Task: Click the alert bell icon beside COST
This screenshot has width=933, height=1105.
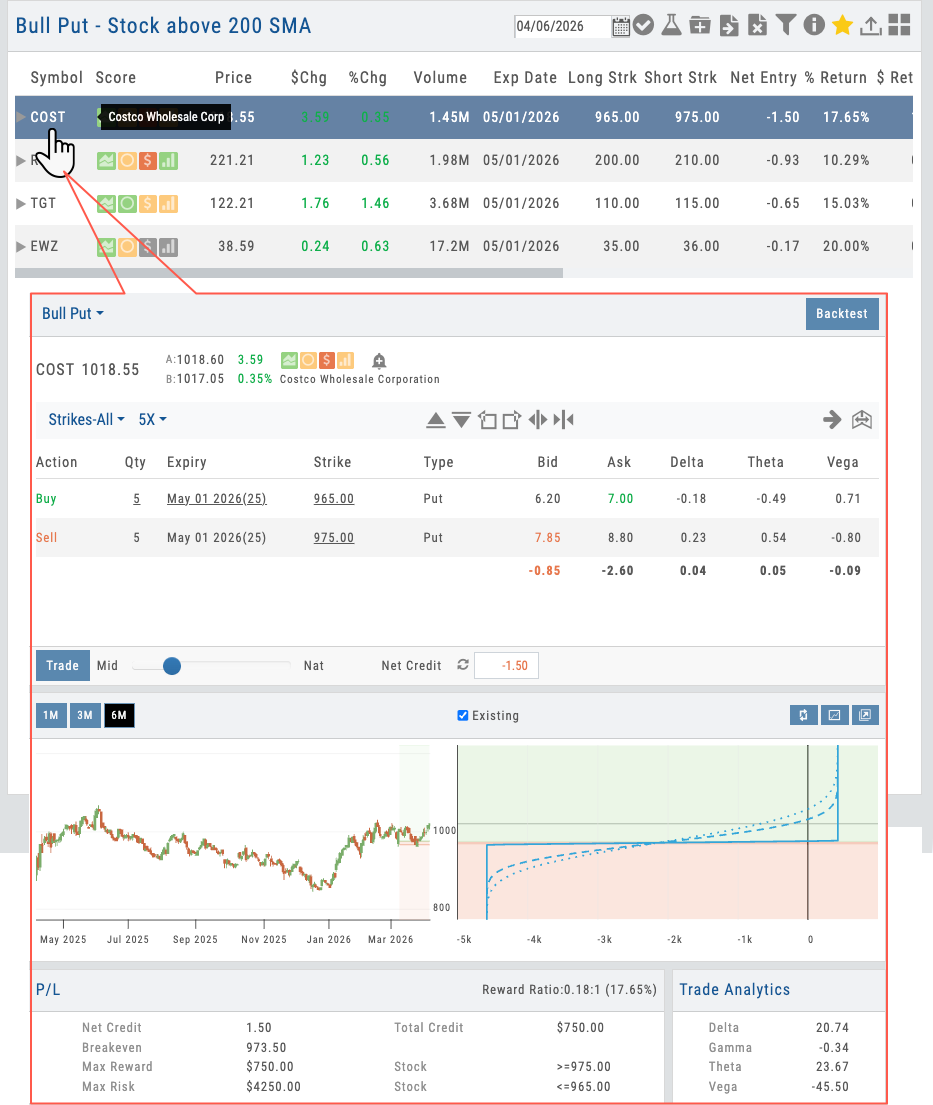Action: [x=379, y=361]
